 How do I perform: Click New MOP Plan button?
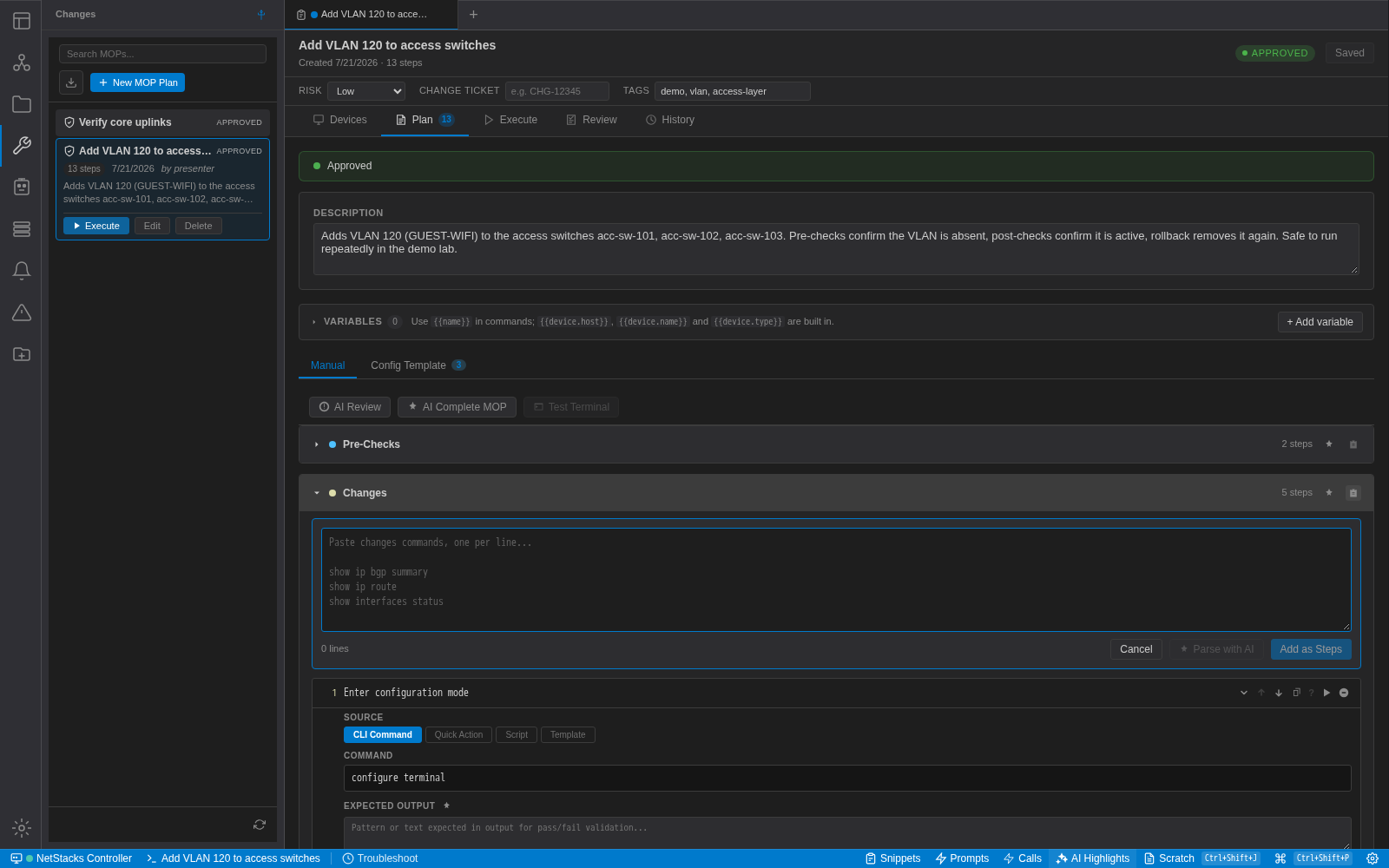pos(137,82)
